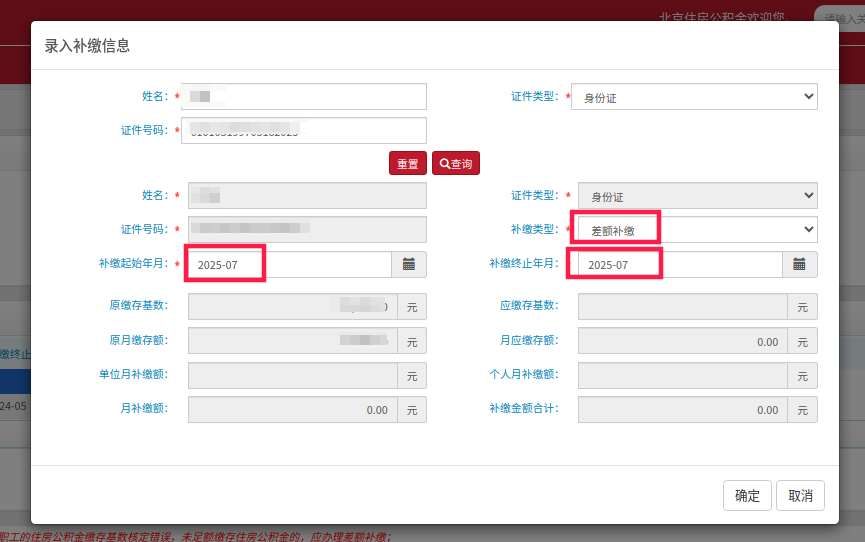Click the 应缴存基数 field
Screen dimensions: 865x542
click(682, 307)
